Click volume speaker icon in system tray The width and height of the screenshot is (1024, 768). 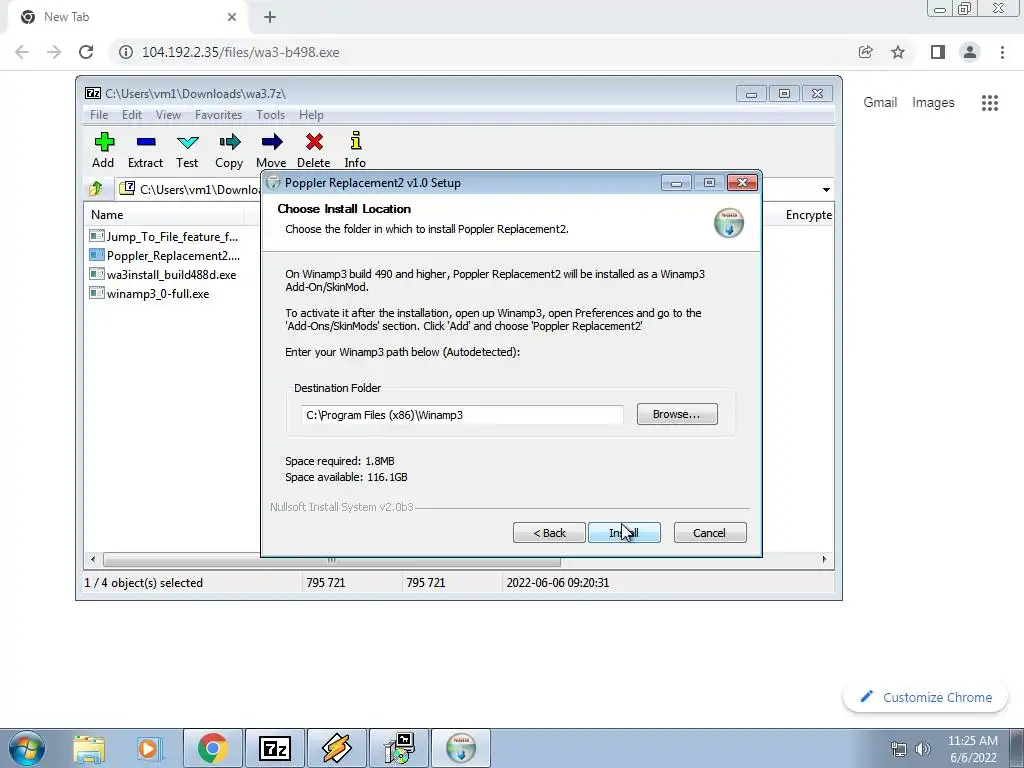[923, 749]
